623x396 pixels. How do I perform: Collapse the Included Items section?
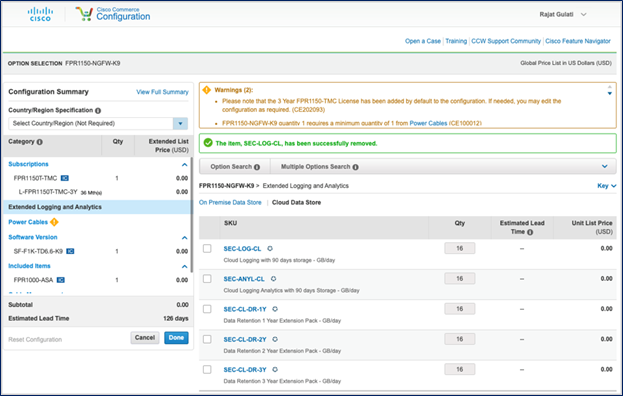(184, 266)
